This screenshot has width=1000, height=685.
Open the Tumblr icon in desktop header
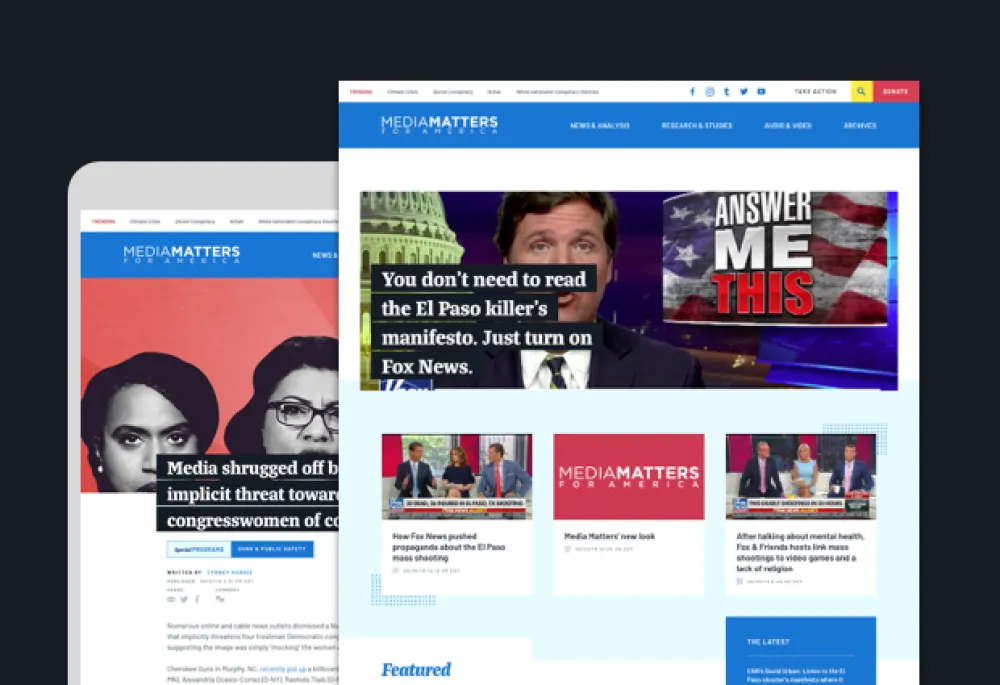point(726,92)
